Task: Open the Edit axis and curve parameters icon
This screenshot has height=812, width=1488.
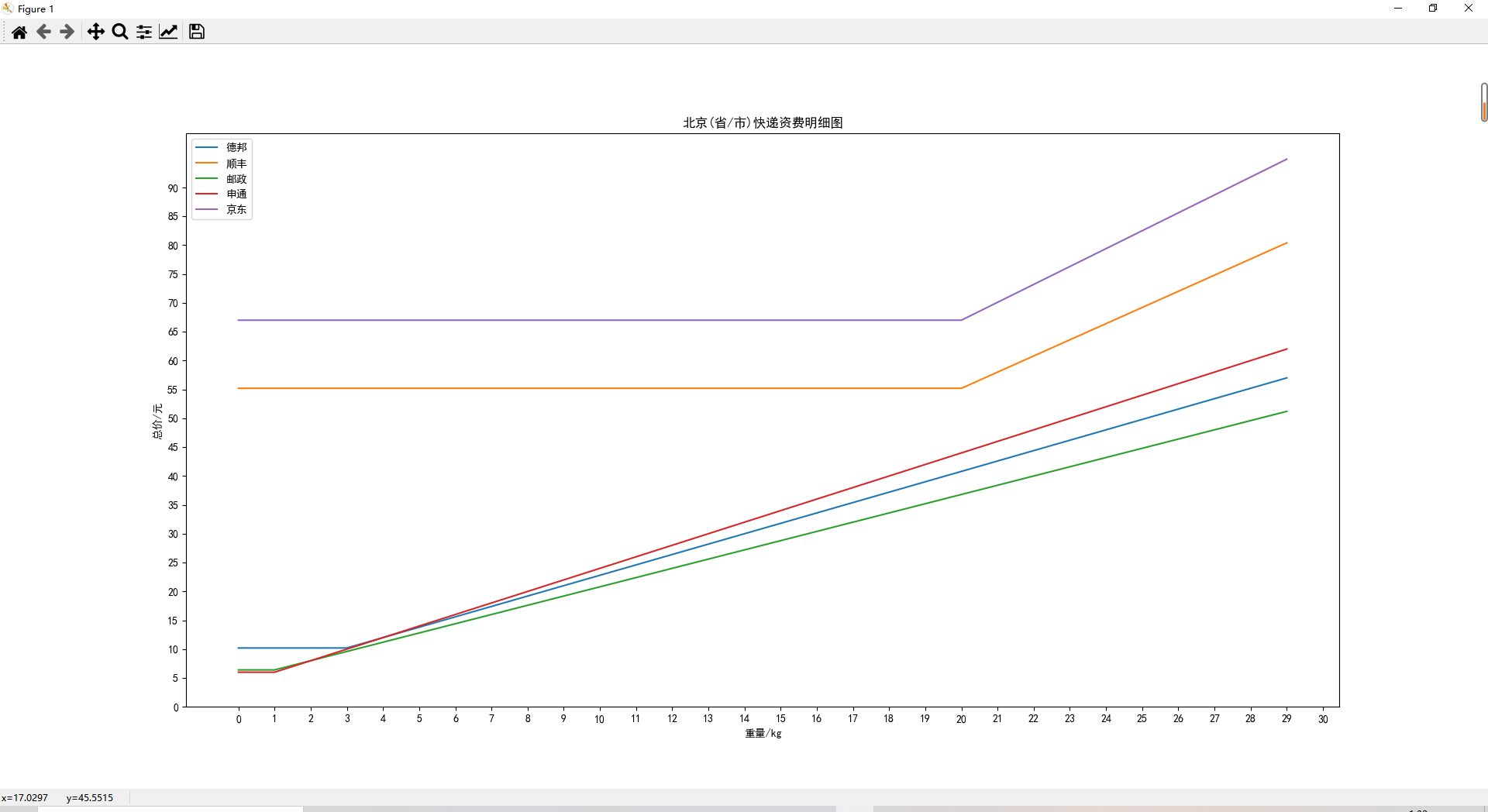Action: pyautogui.click(x=168, y=32)
